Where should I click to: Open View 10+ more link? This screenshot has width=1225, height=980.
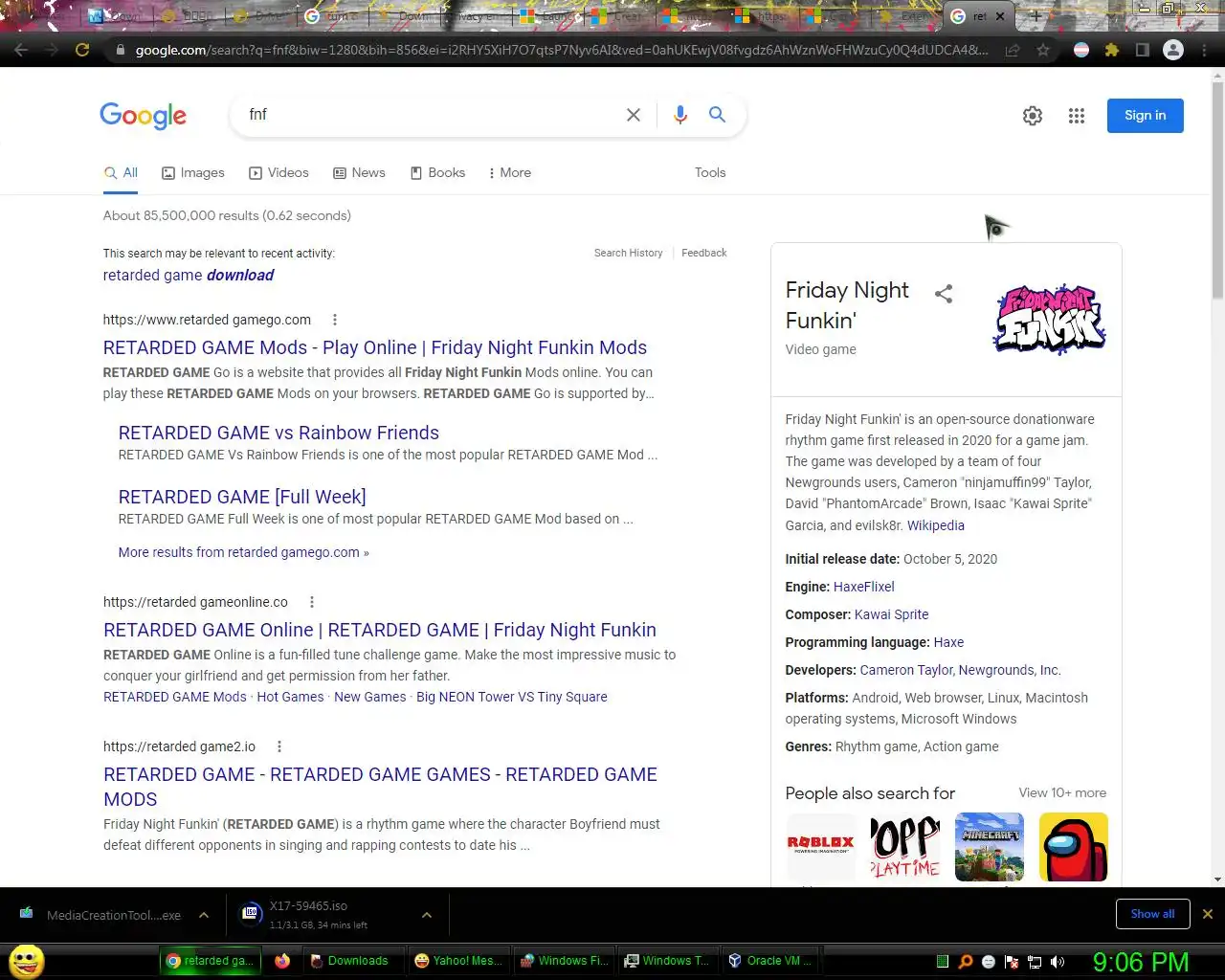(1062, 792)
